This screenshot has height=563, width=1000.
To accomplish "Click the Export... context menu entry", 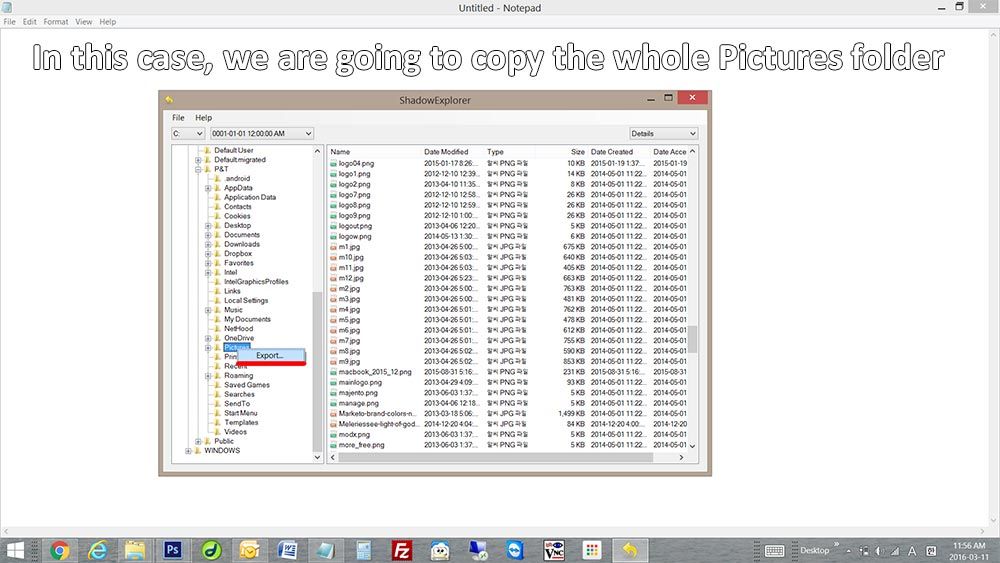I will coord(269,355).
